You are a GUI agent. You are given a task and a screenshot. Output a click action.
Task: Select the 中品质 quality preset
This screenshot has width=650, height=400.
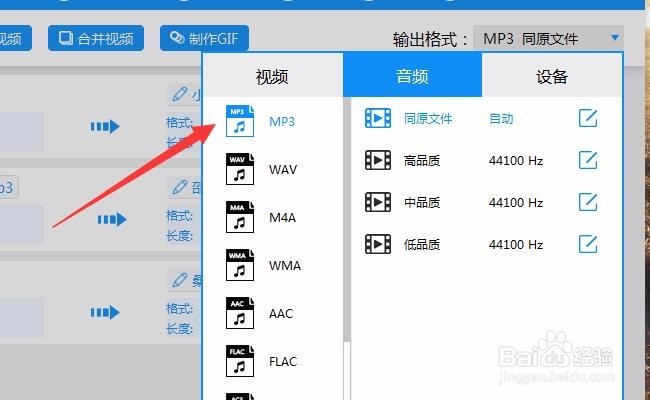pyautogui.click(x=422, y=202)
